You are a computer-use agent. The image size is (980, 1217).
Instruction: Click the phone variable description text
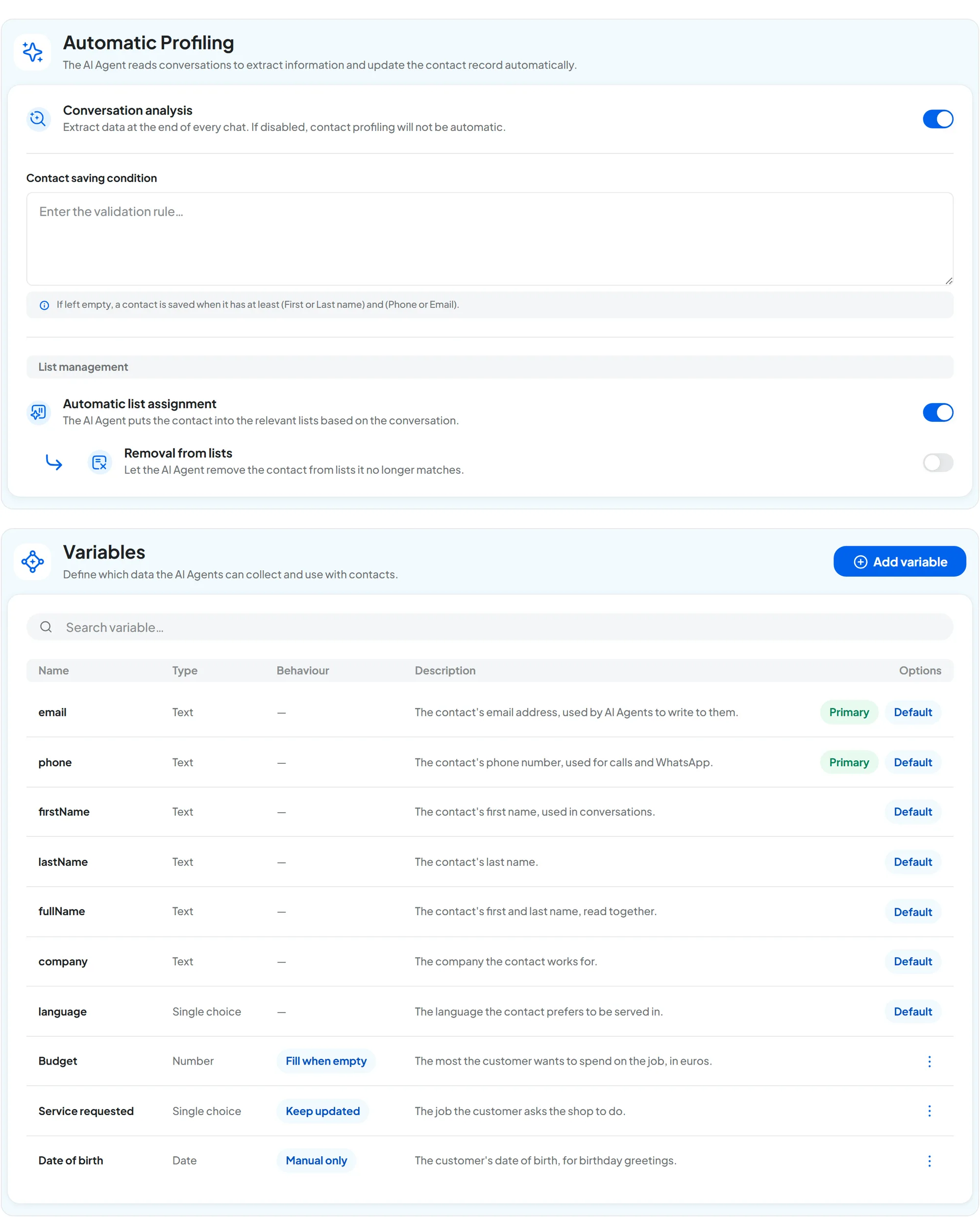click(563, 763)
